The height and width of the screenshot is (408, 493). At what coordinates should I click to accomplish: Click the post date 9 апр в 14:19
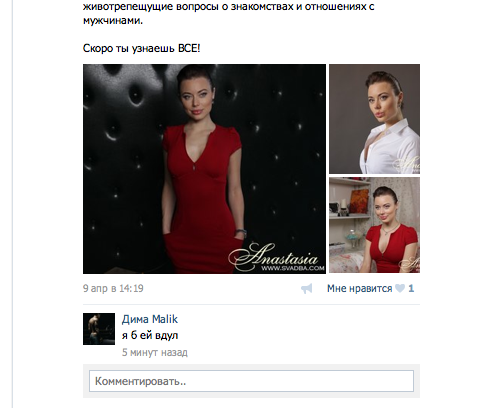pyautogui.click(x=113, y=288)
